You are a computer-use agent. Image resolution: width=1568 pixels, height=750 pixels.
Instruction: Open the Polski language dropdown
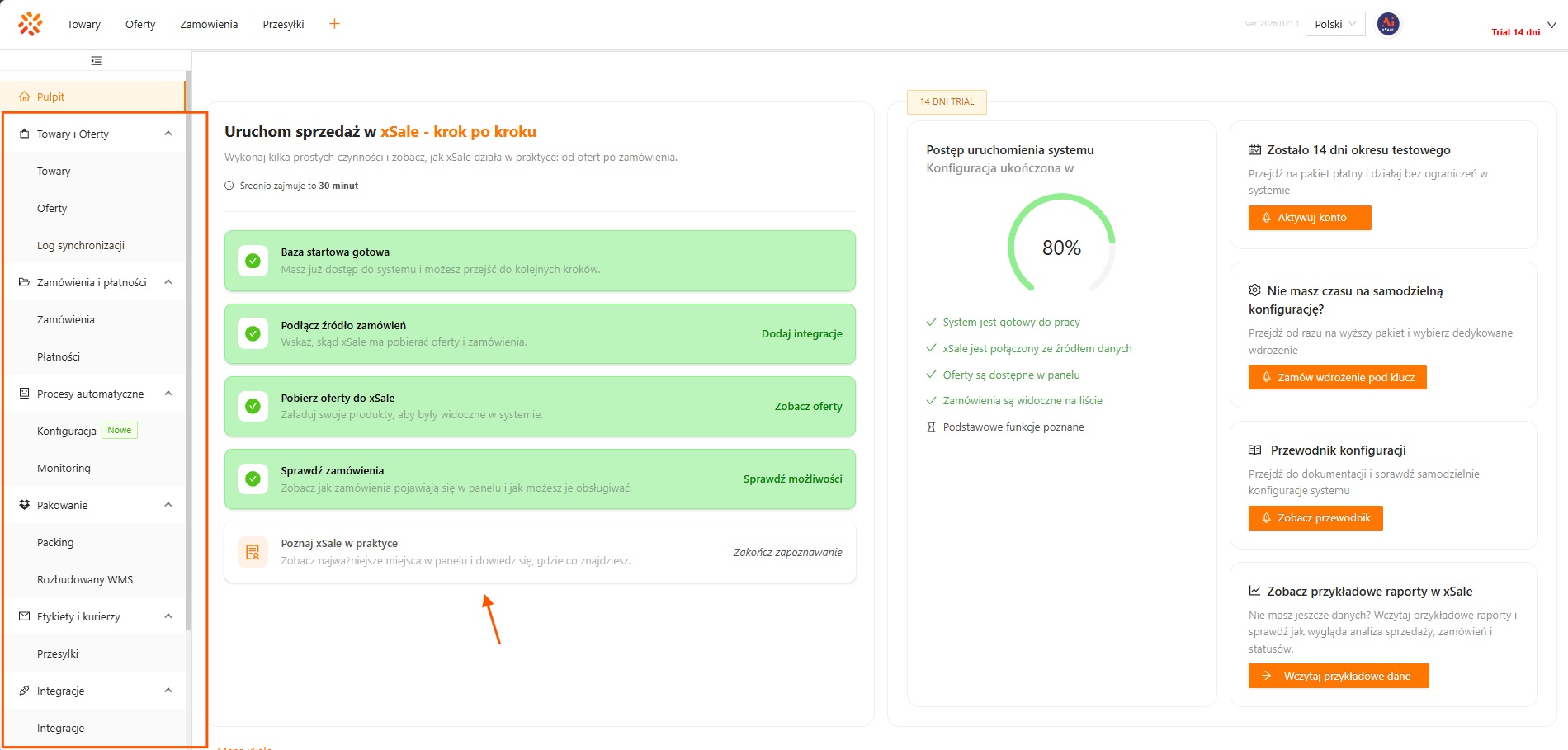tap(1334, 24)
